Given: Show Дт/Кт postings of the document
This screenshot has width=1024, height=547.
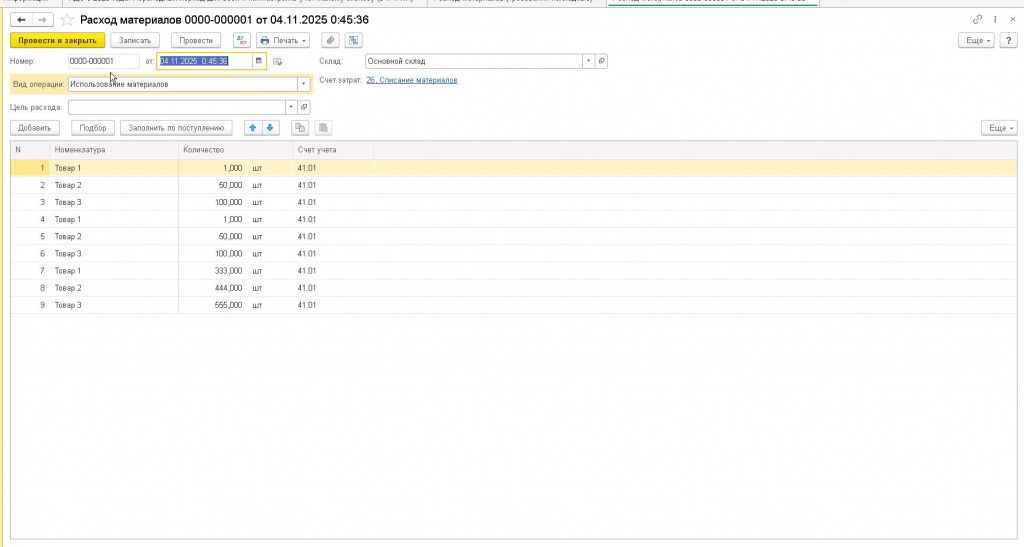Looking at the screenshot, I should point(242,40).
